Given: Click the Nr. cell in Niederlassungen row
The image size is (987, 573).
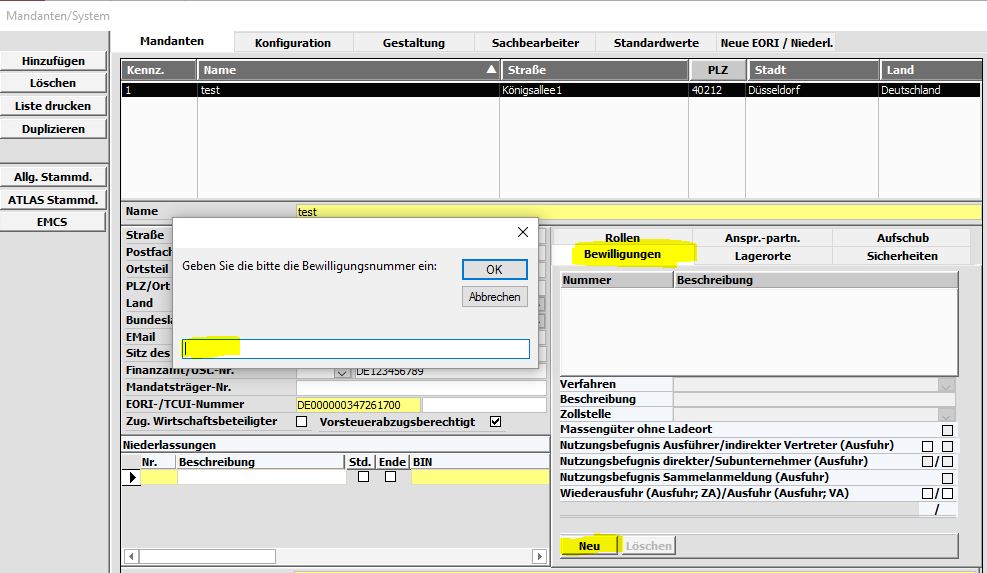Looking at the screenshot, I should pos(159,477).
